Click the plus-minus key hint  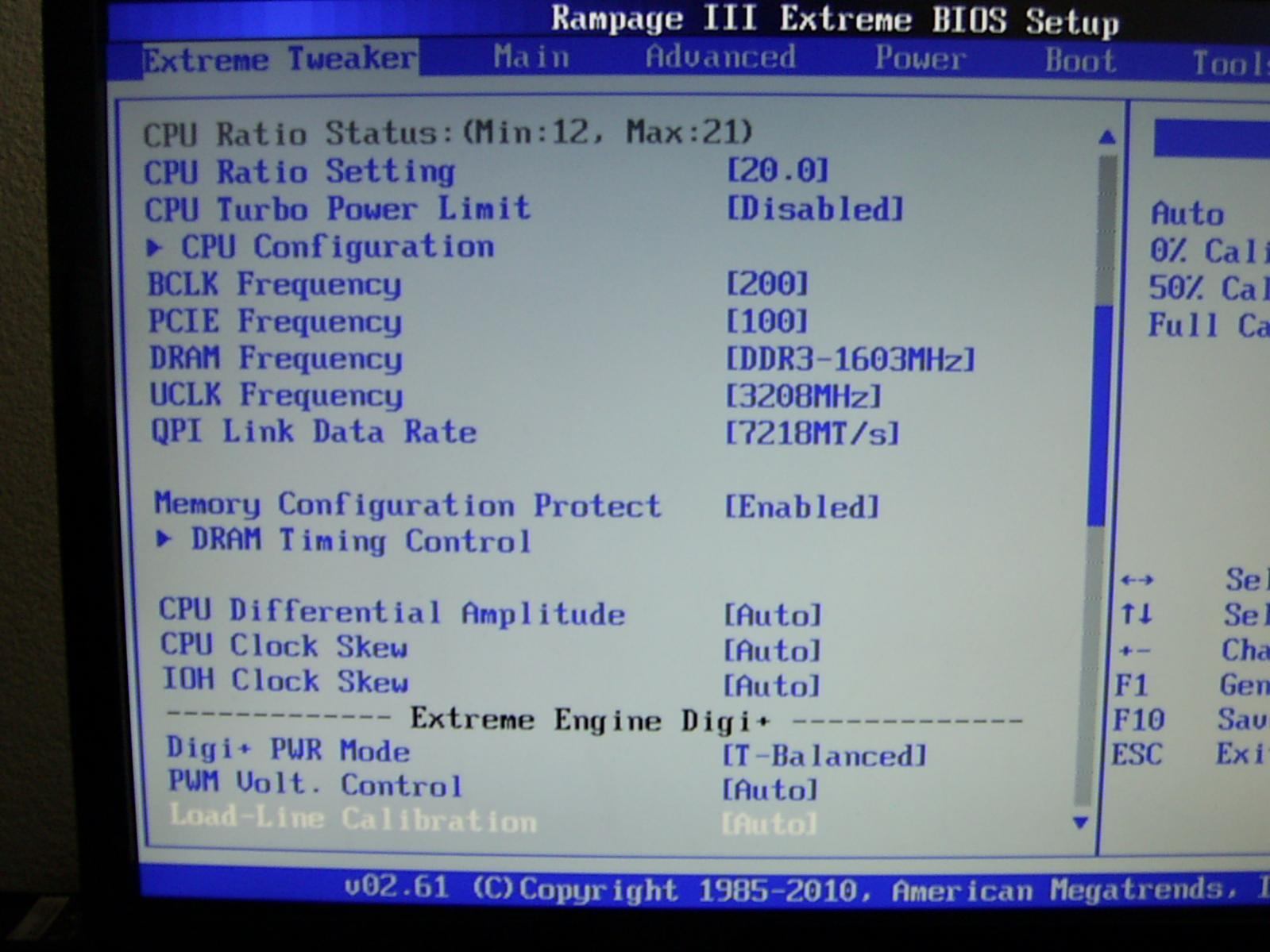point(1135,651)
